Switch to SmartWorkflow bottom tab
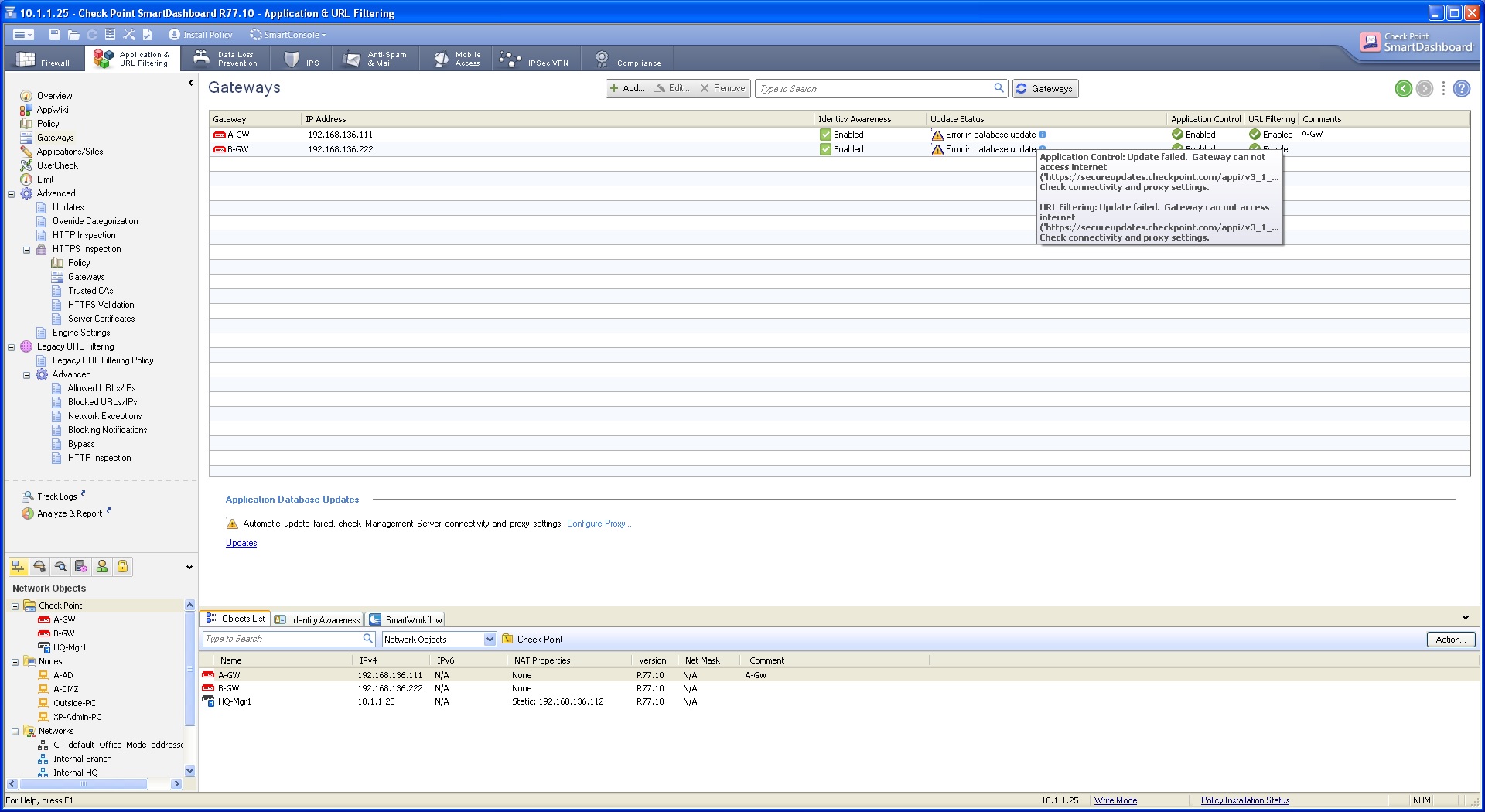The height and width of the screenshot is (812, 1485). click(406, 619)
